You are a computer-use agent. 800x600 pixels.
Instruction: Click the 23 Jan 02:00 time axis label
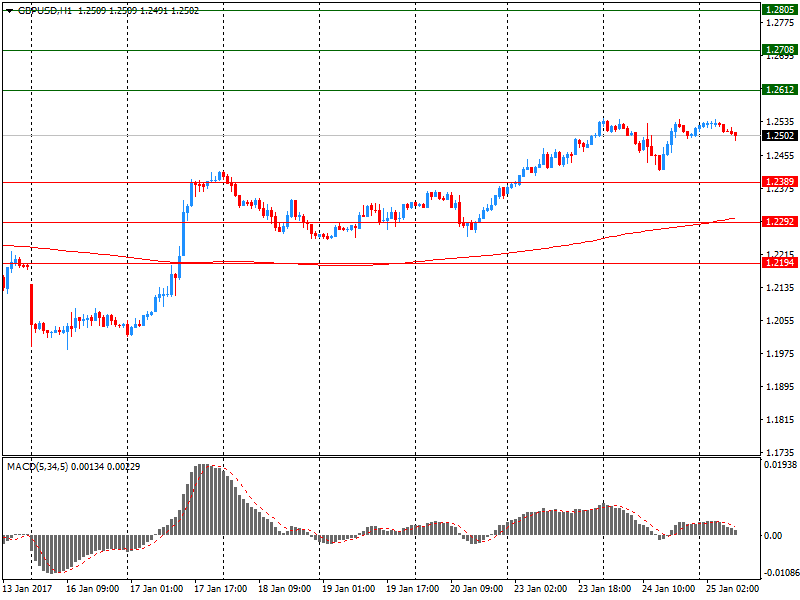(541, 589)
